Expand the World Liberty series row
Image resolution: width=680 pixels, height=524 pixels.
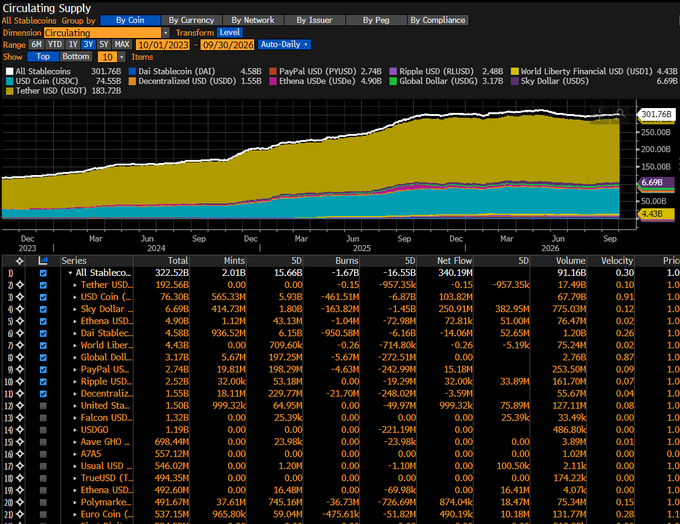(75, 345)
